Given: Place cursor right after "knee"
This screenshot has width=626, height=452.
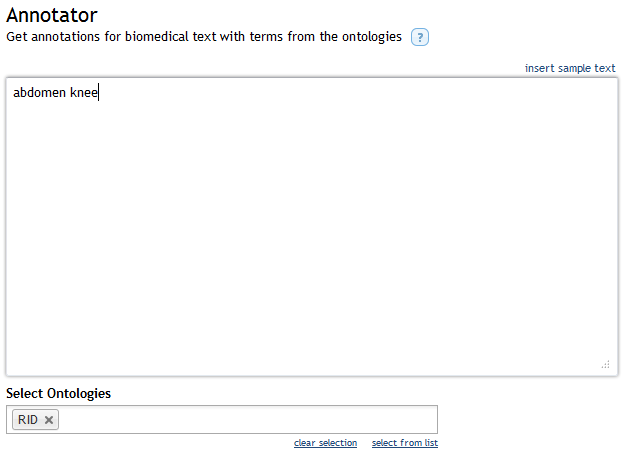Looking at the screenshot, I should (98, 94).
